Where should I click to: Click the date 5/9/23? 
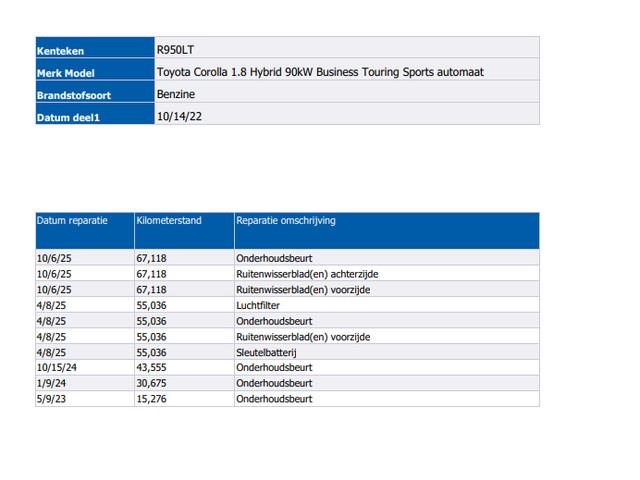click(51, 399)
